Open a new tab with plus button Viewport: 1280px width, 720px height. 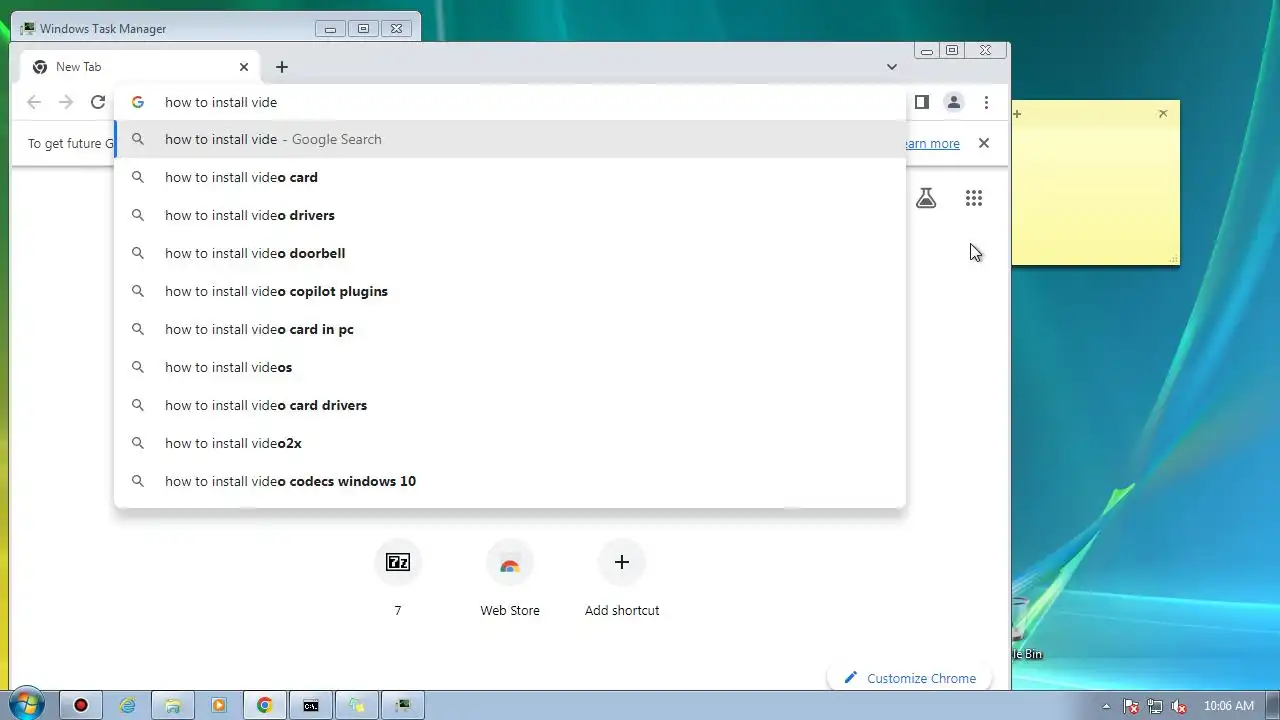282,67
